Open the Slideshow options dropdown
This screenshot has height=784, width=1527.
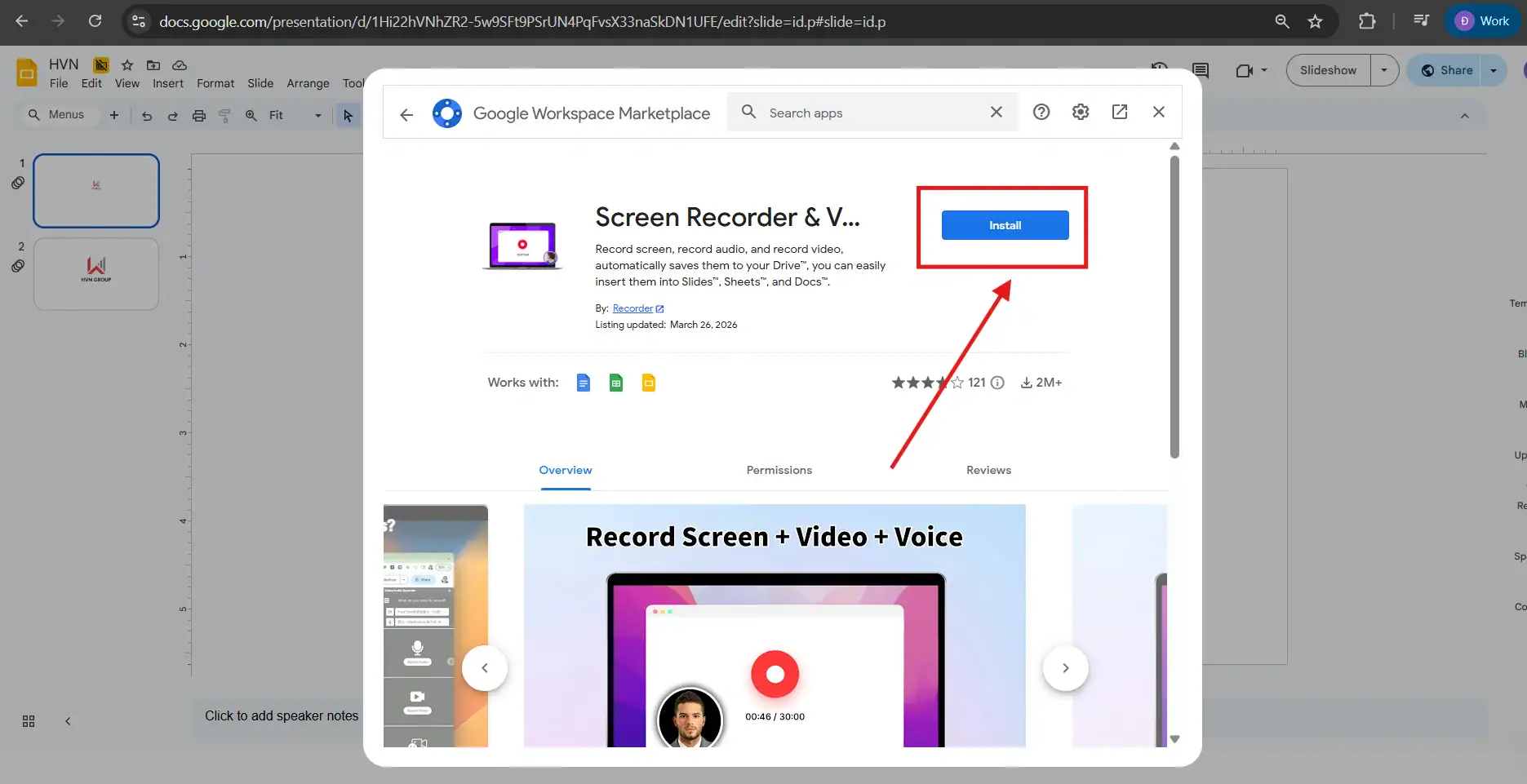[1384, 70]
